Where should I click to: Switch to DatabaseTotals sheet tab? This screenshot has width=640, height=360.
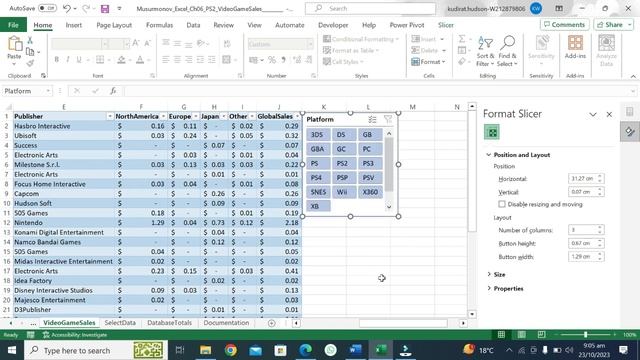pos(169,323)
